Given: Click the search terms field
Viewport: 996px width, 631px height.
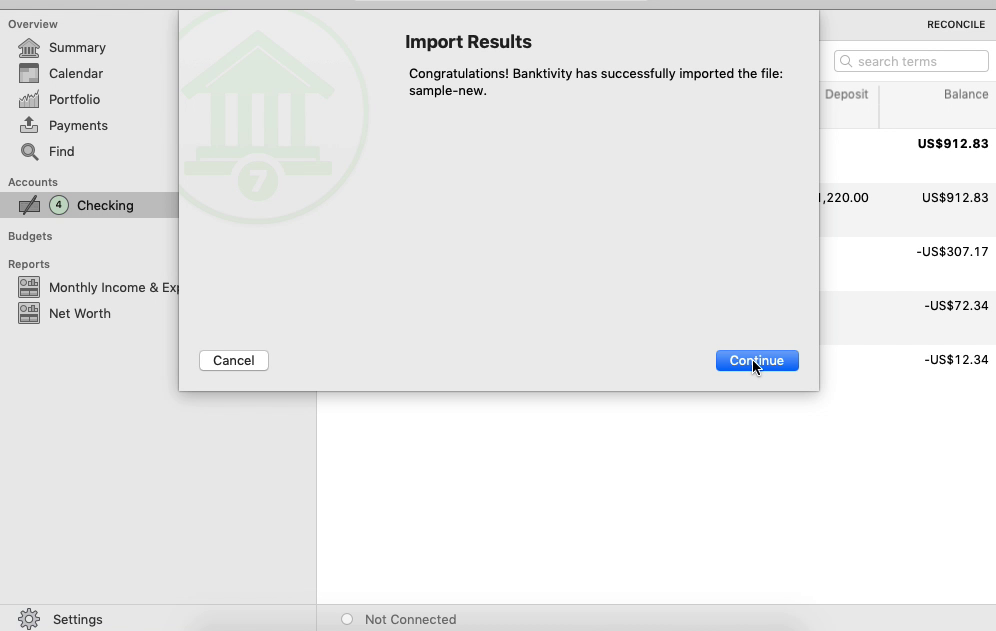Looking at the screenshot, I should 911,61.
